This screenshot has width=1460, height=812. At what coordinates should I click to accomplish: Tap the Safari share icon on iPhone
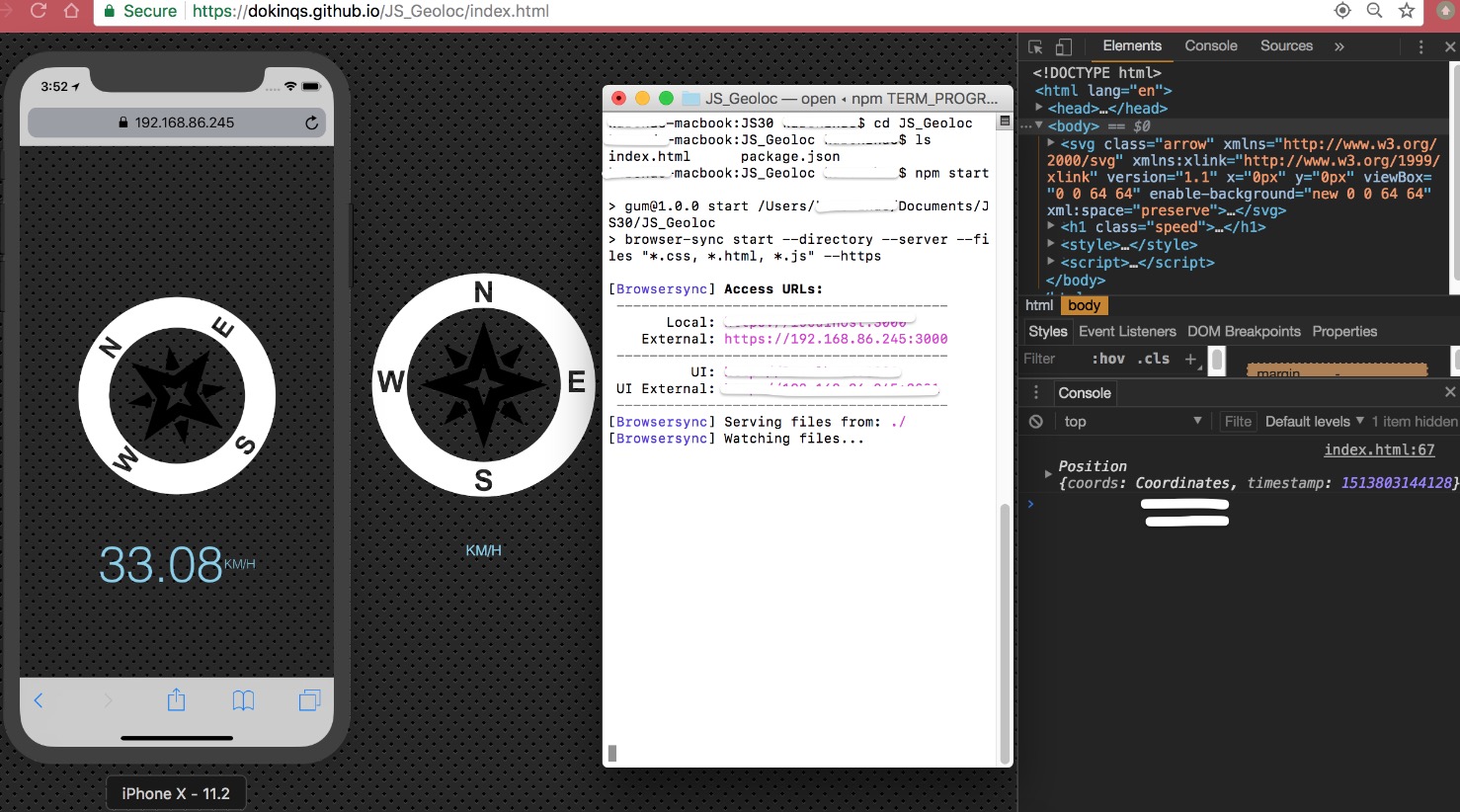pyautogui.click(x=176, y=699)
